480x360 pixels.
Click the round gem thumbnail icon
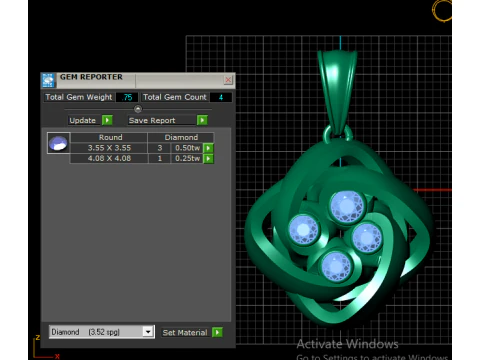tap(58, 143)
